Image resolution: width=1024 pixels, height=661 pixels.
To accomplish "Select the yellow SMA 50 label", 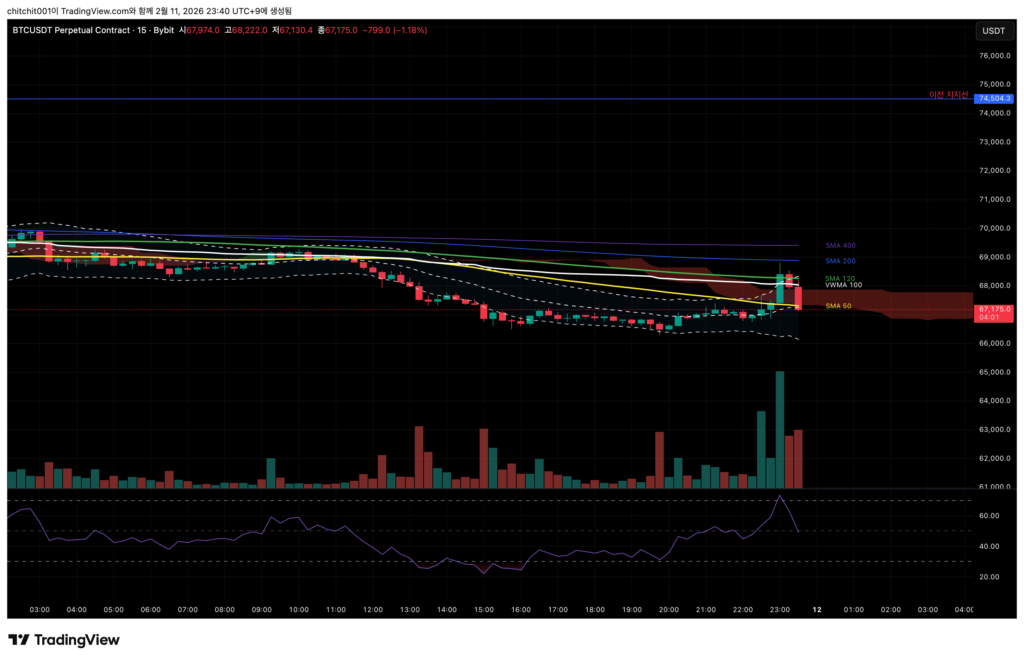I will [838, 306].
